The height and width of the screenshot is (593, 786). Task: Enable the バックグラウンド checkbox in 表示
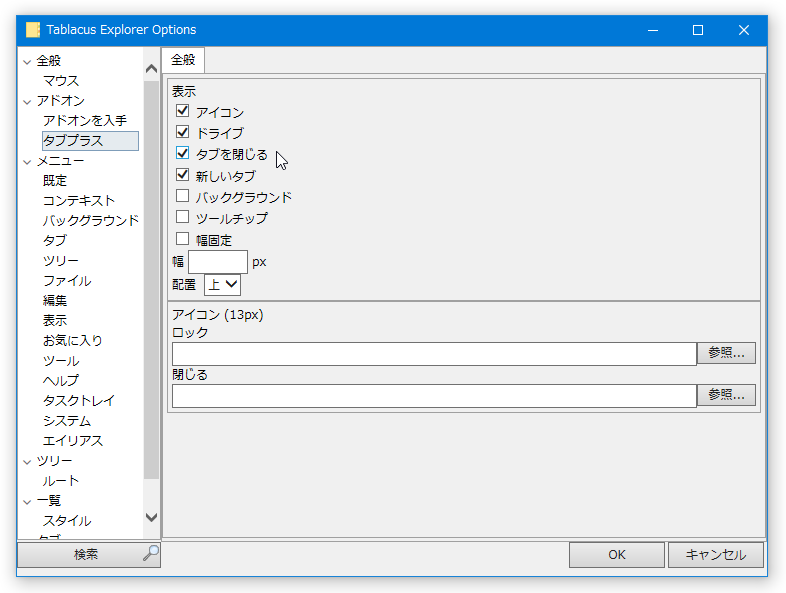click(182, 195)
